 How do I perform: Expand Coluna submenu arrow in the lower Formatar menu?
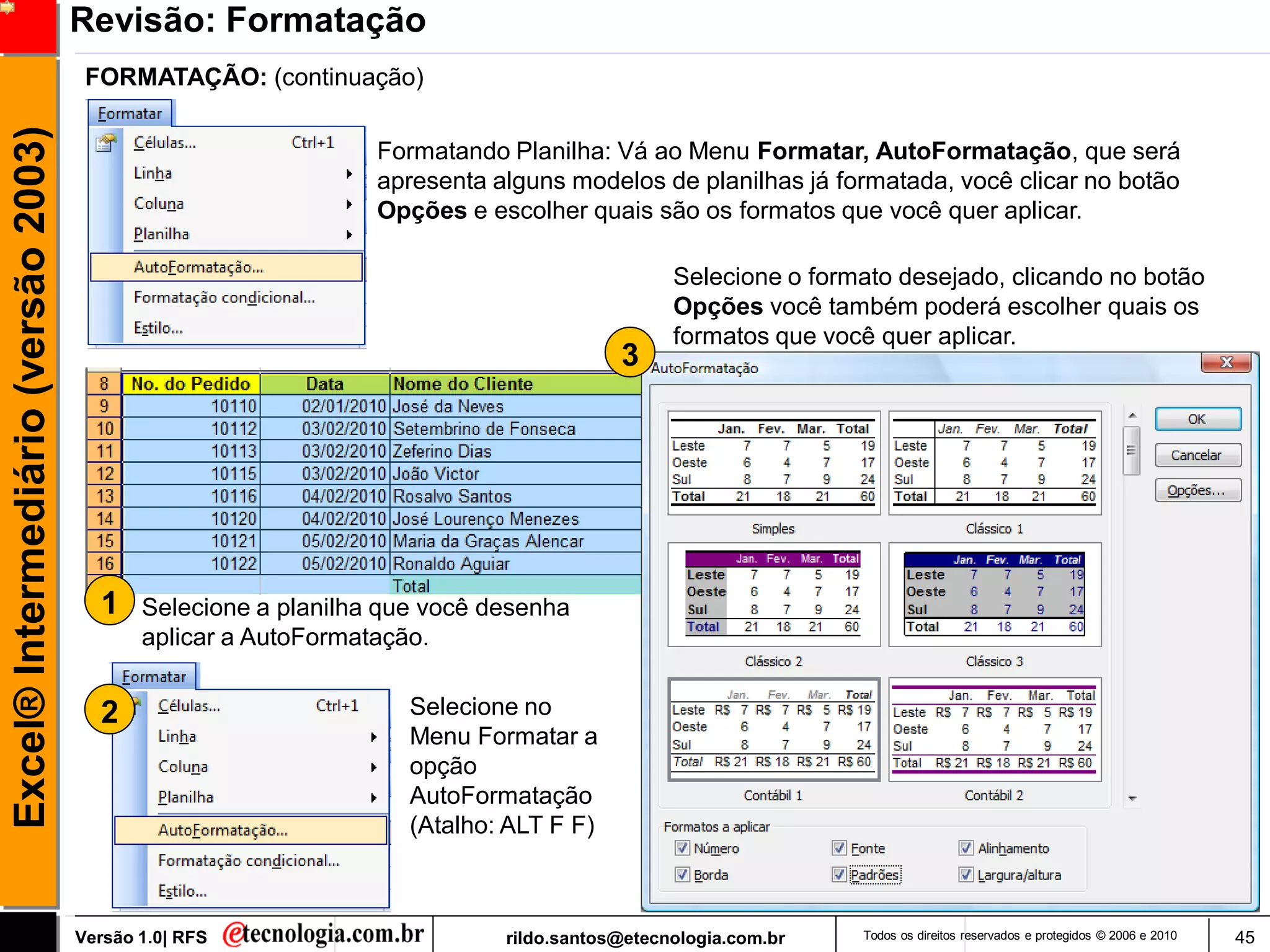click(374, 767)
